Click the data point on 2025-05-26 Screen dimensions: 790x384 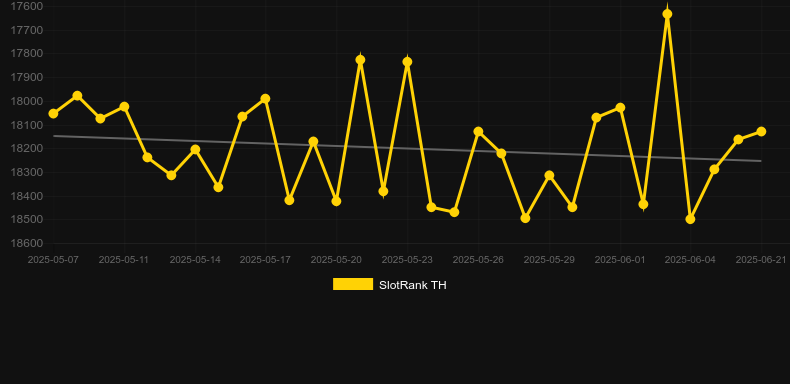click(478, 132)
